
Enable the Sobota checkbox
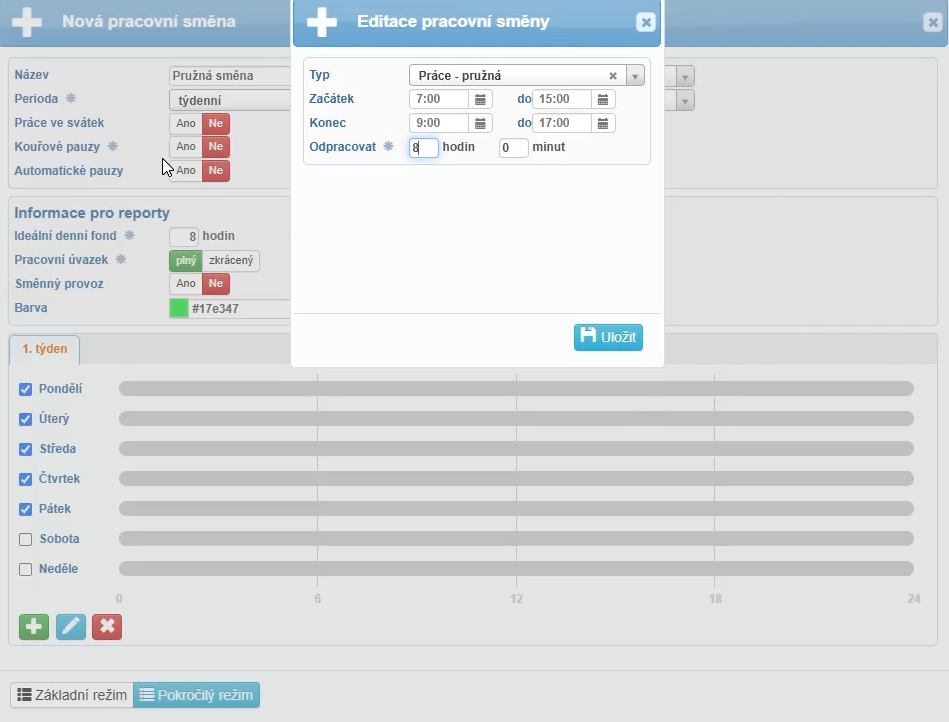(x=26, y=539)
